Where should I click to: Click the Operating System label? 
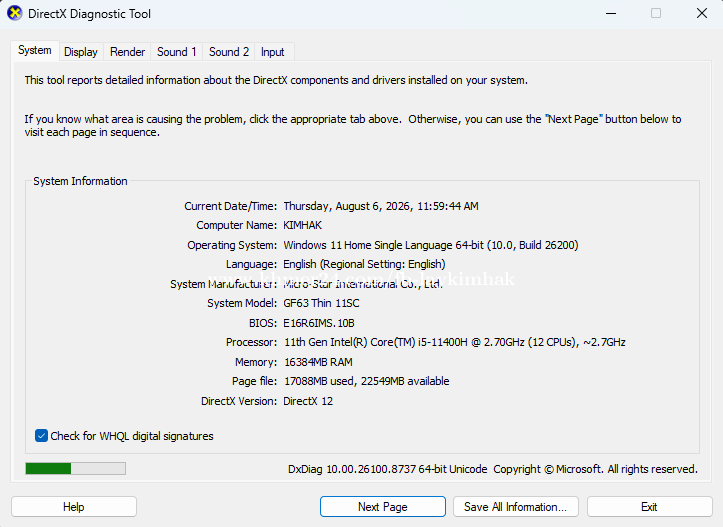click(232, 245)
